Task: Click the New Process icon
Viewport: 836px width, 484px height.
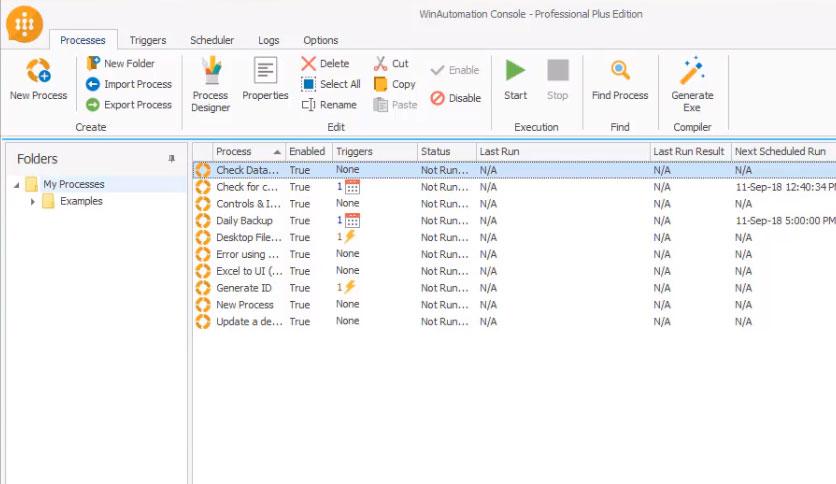Action: click(x=38, y=71)
